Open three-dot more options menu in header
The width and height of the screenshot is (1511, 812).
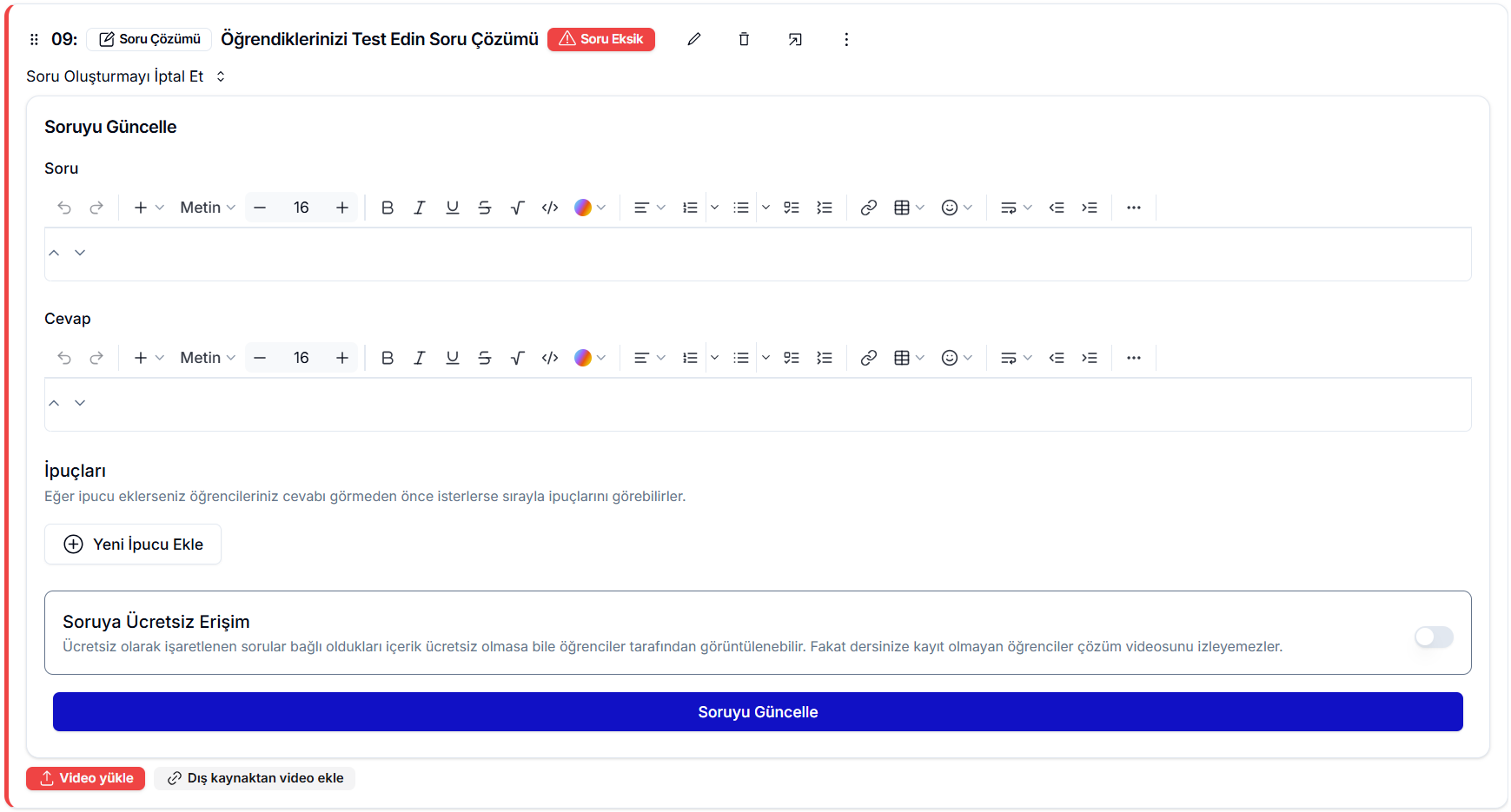coord(846,39)
